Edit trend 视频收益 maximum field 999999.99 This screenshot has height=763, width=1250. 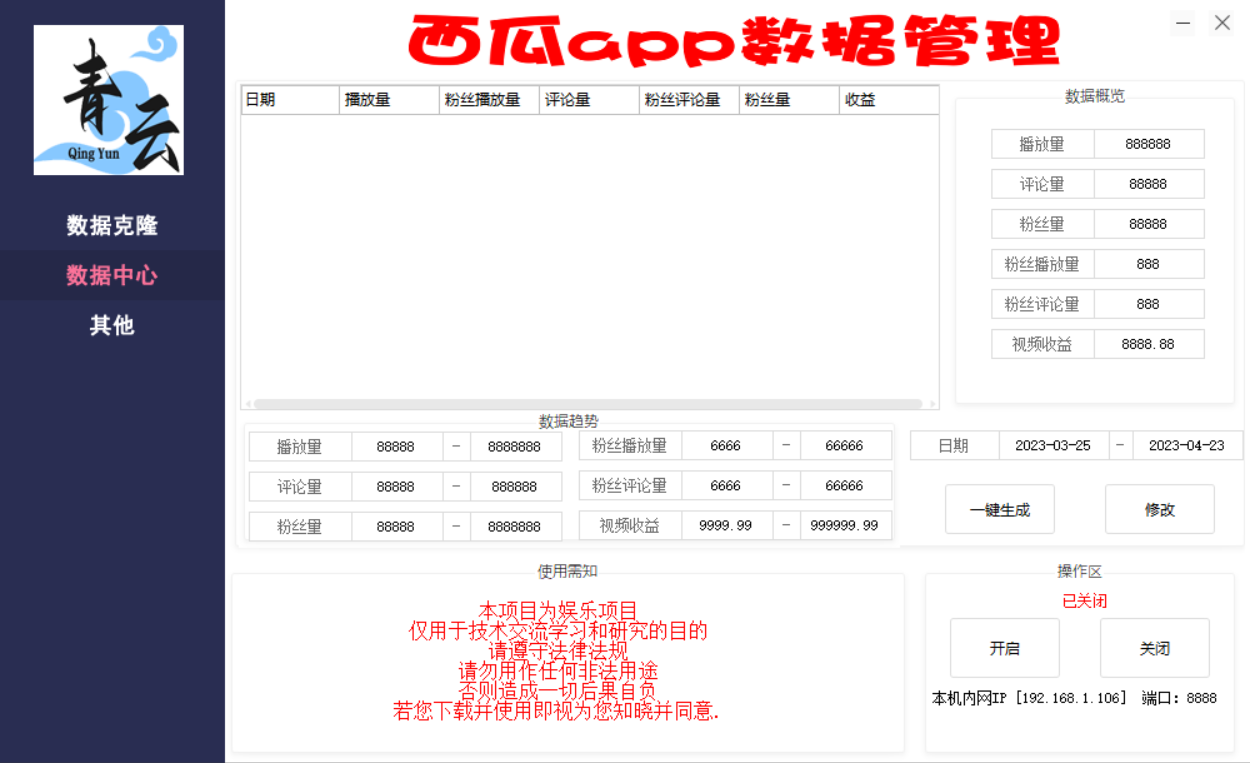(x=845, y=525)
